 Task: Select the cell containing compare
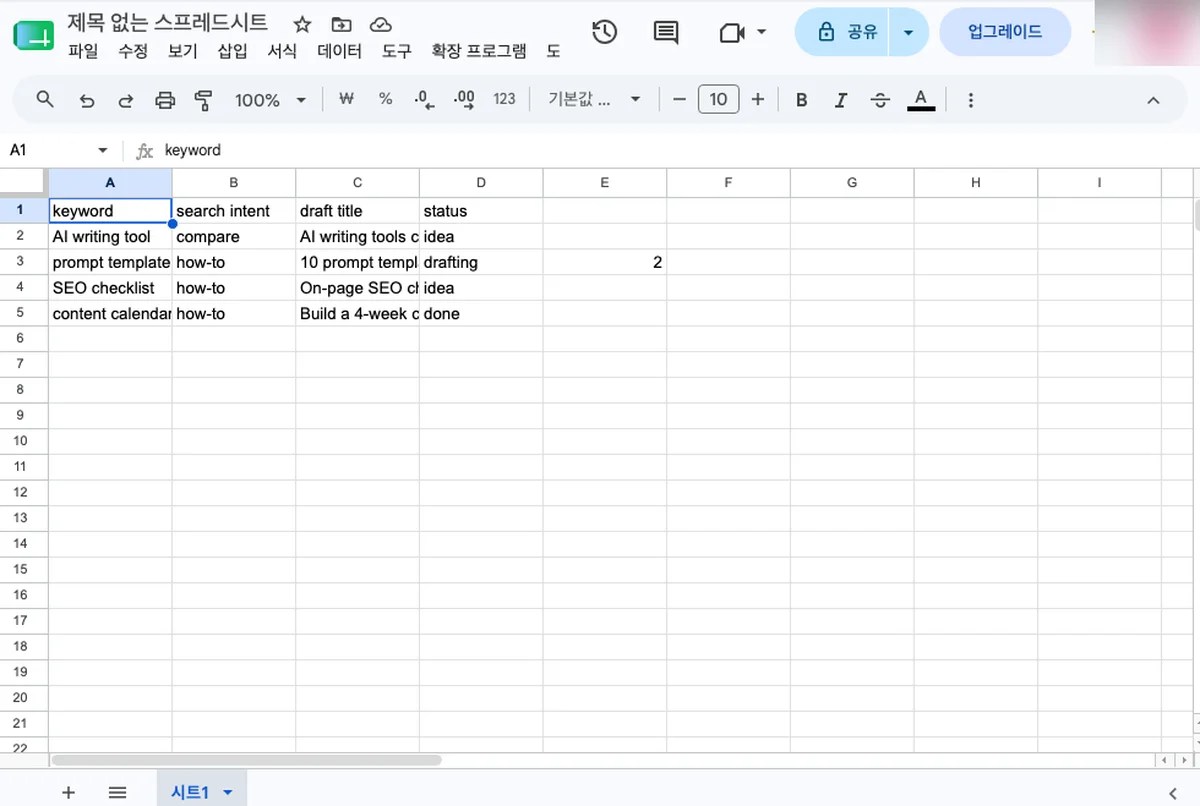(234, 237)
